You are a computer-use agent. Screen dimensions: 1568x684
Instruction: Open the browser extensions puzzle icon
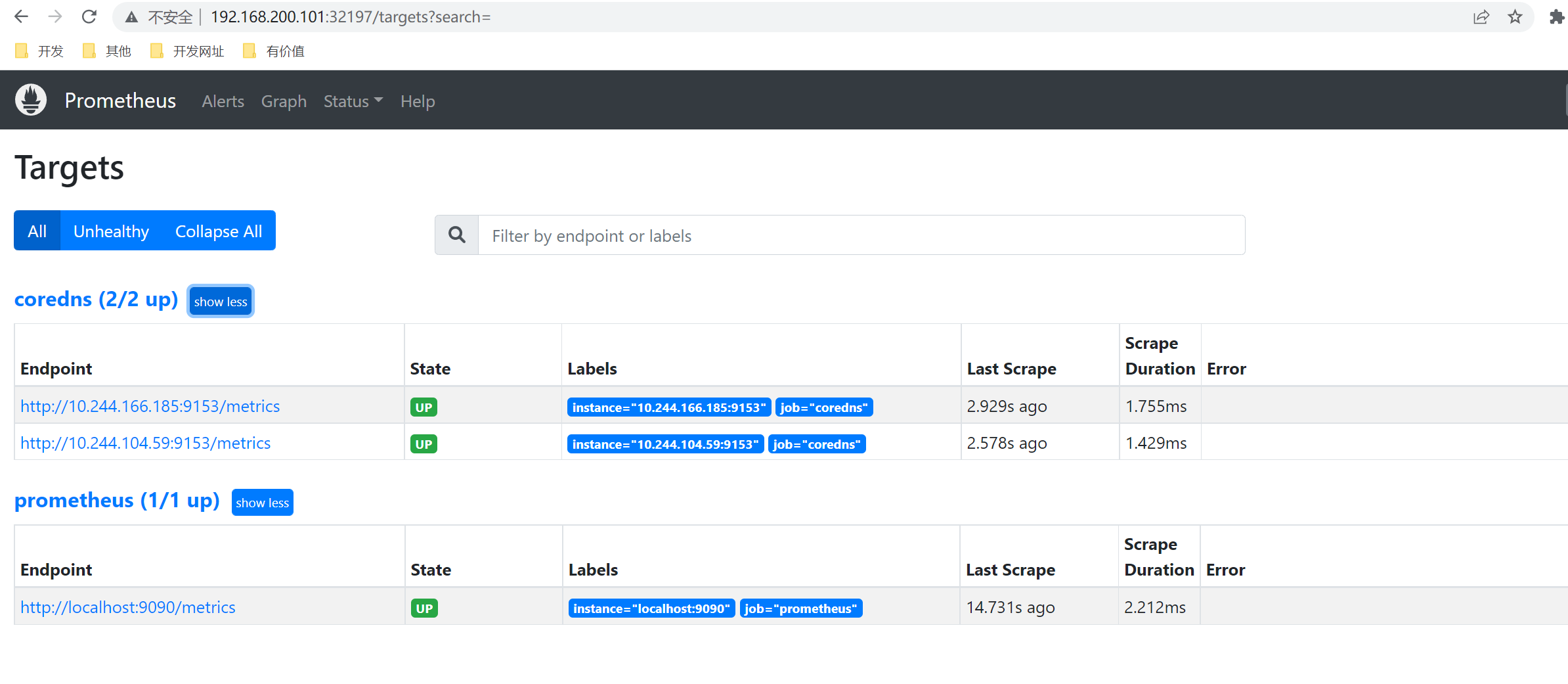1556,17
